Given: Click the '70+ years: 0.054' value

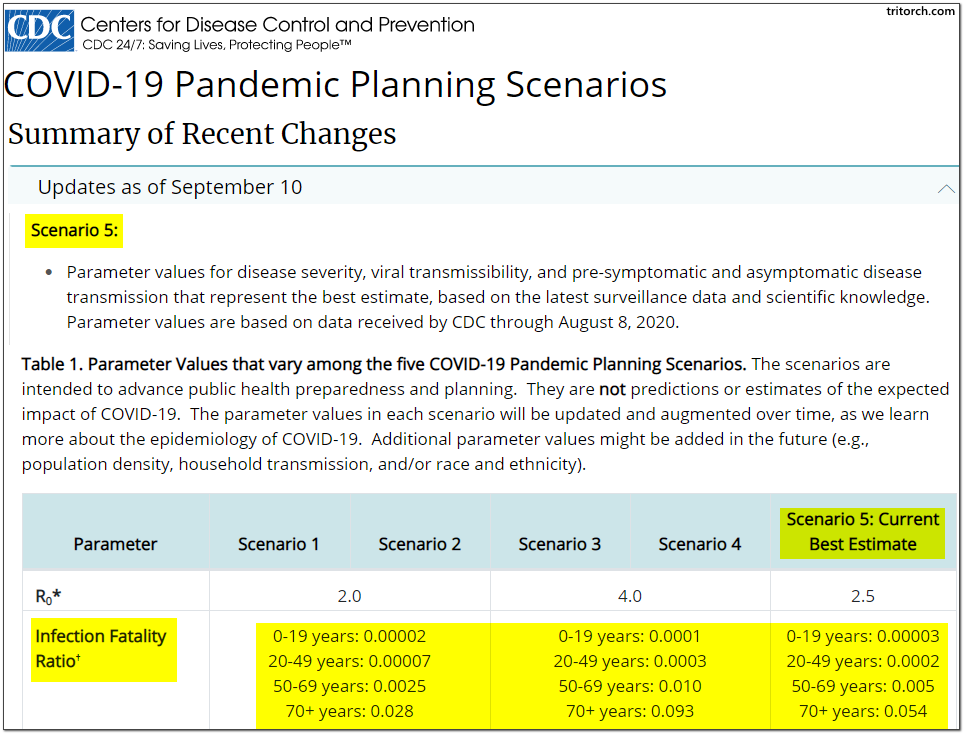Looking at the screenshot, I should click(x=862, y=711).
